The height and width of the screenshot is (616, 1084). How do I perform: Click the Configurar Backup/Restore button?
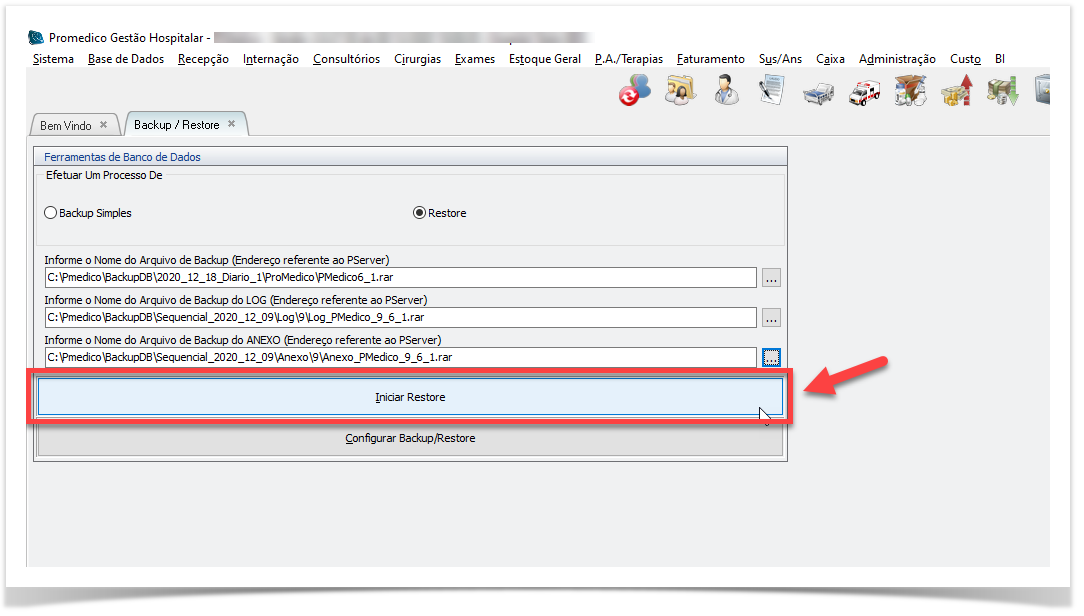coord(410,439)
